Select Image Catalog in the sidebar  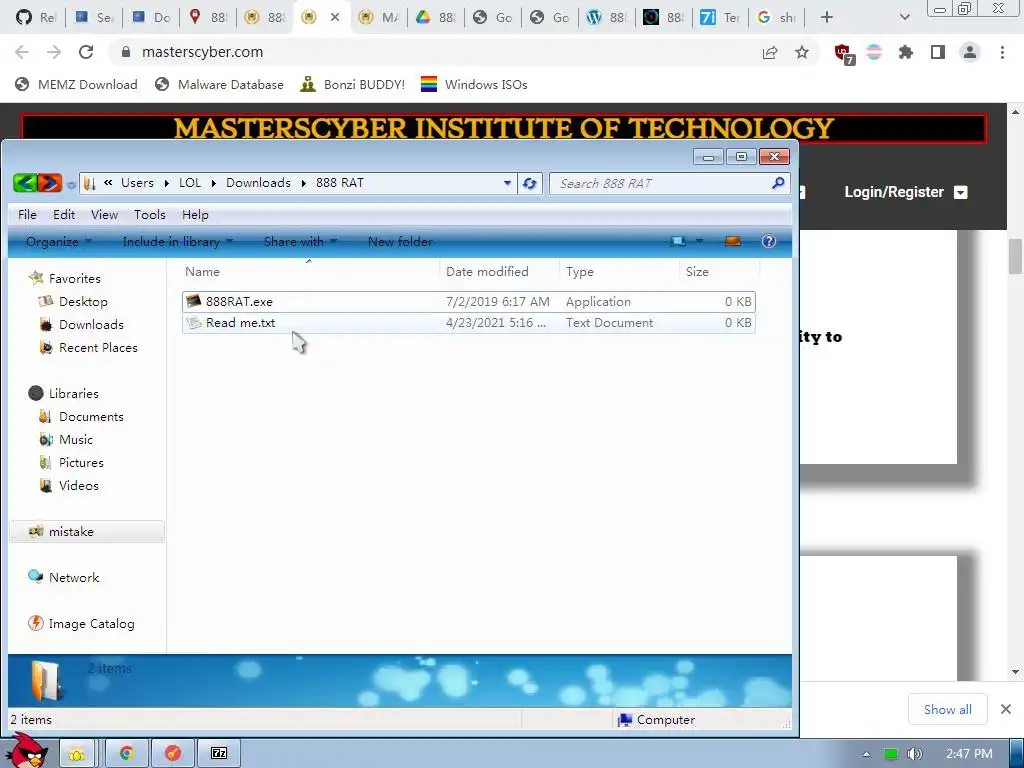(82, 624)
